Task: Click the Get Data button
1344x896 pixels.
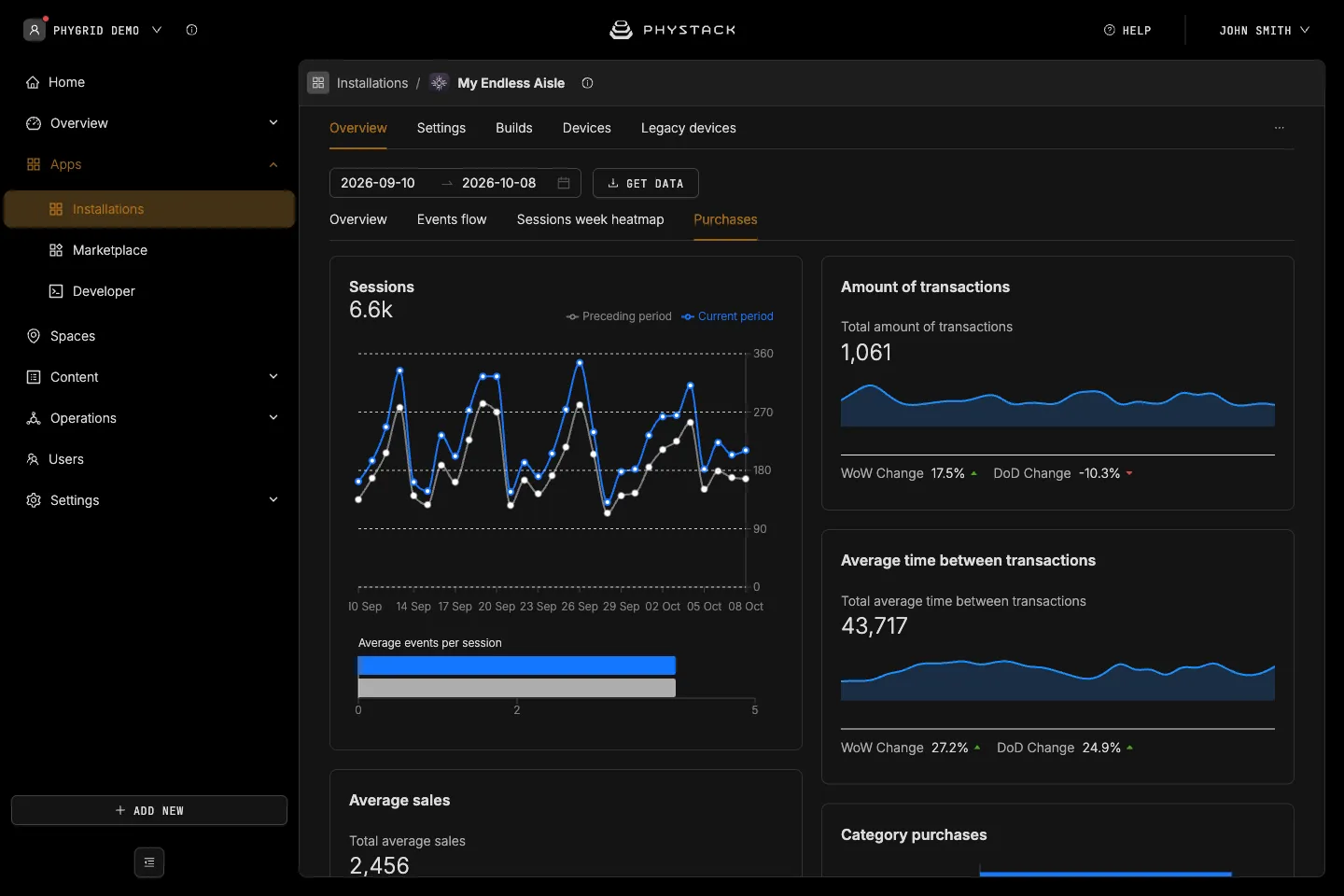Action: (646, 183)
